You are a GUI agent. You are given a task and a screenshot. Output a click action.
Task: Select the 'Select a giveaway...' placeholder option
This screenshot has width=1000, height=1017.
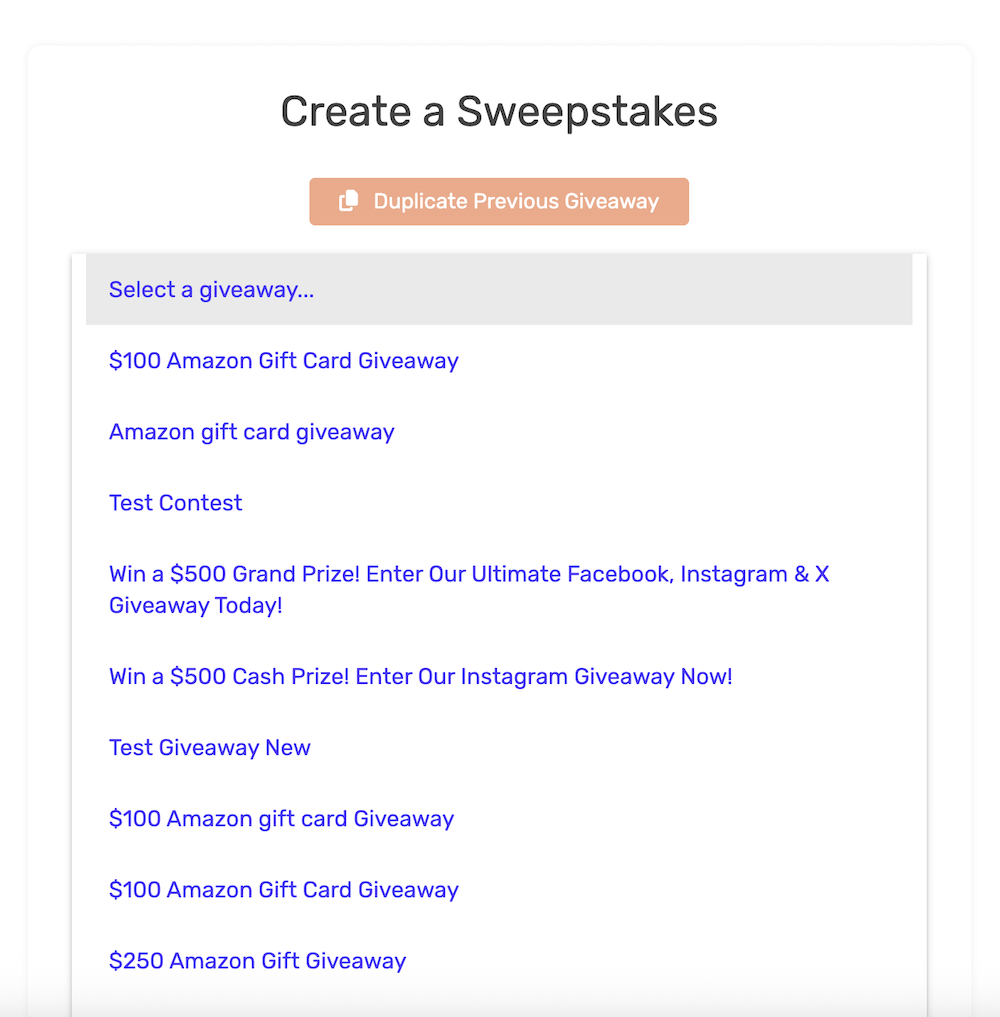click(x=211, y=290)
